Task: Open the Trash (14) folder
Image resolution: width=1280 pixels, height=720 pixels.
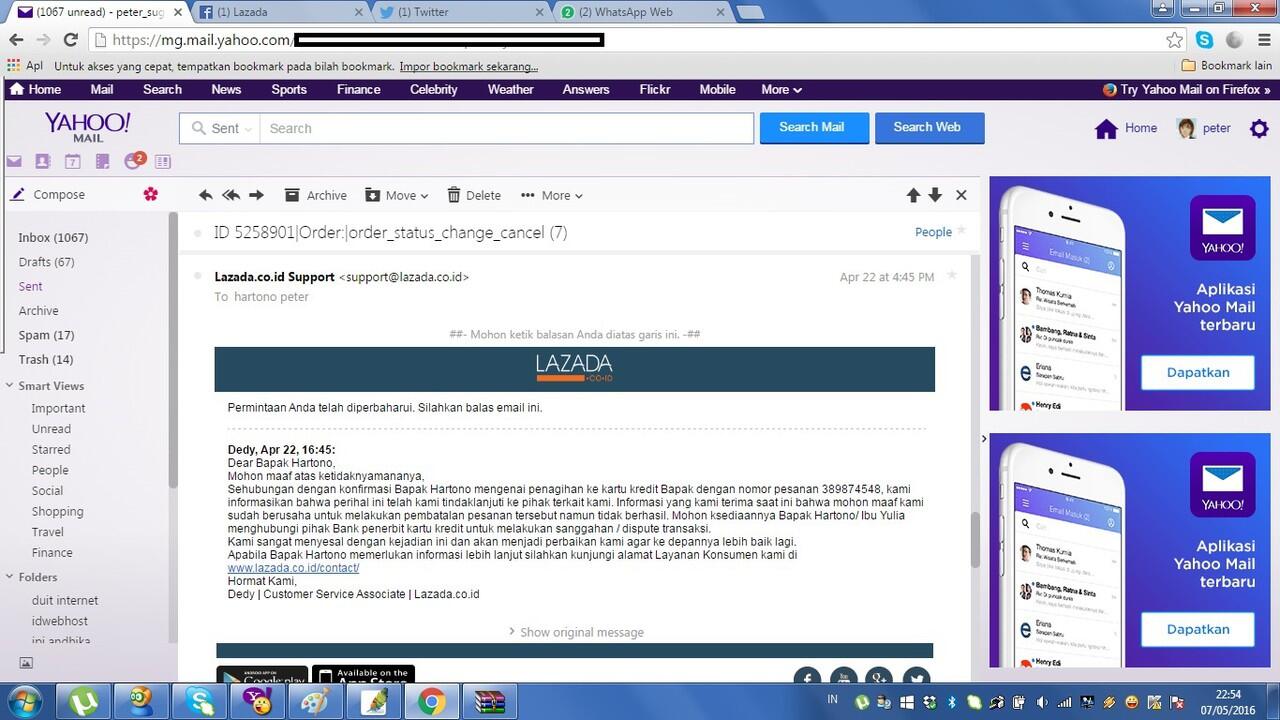Action: (45, 359)
